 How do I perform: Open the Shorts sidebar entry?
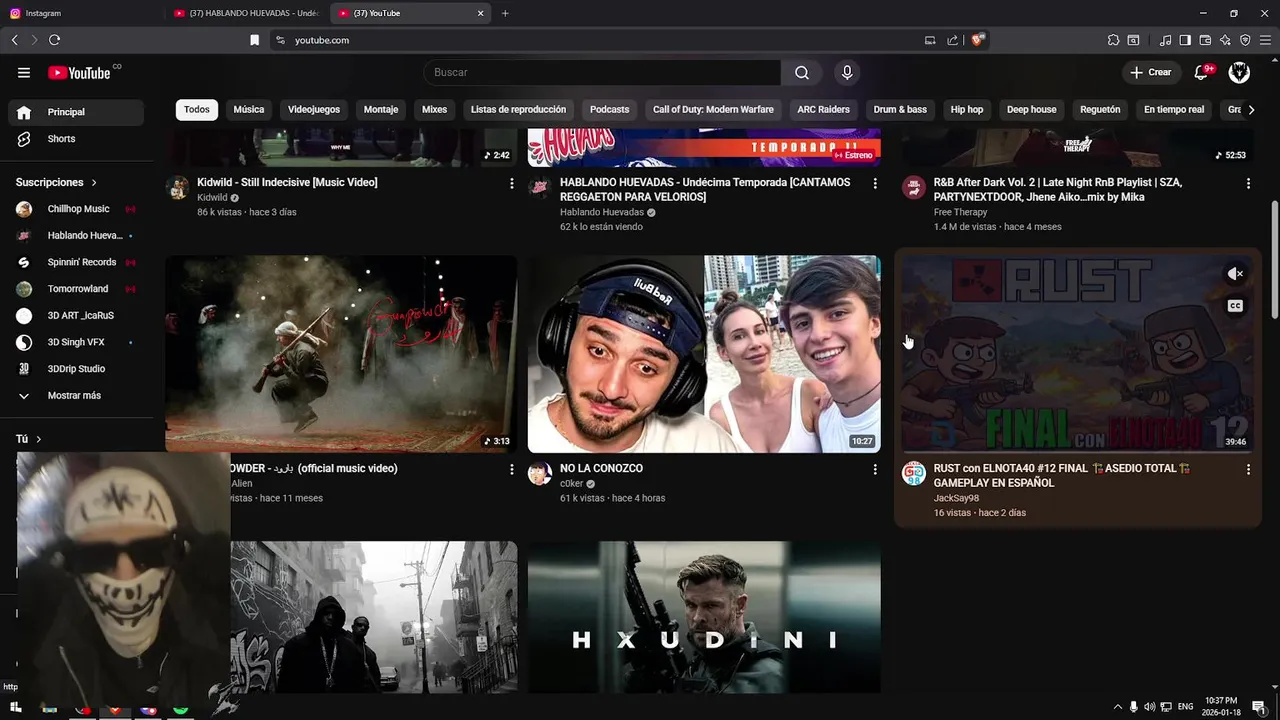tap(76, 139)
